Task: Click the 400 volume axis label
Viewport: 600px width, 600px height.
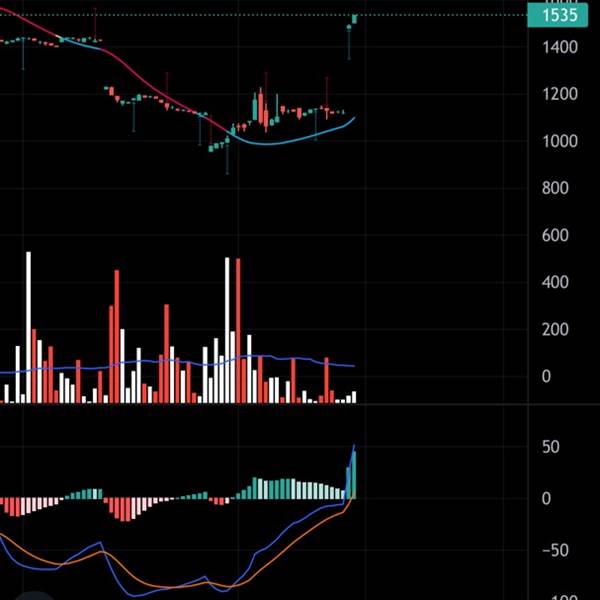Action: [x=555, y=282]
